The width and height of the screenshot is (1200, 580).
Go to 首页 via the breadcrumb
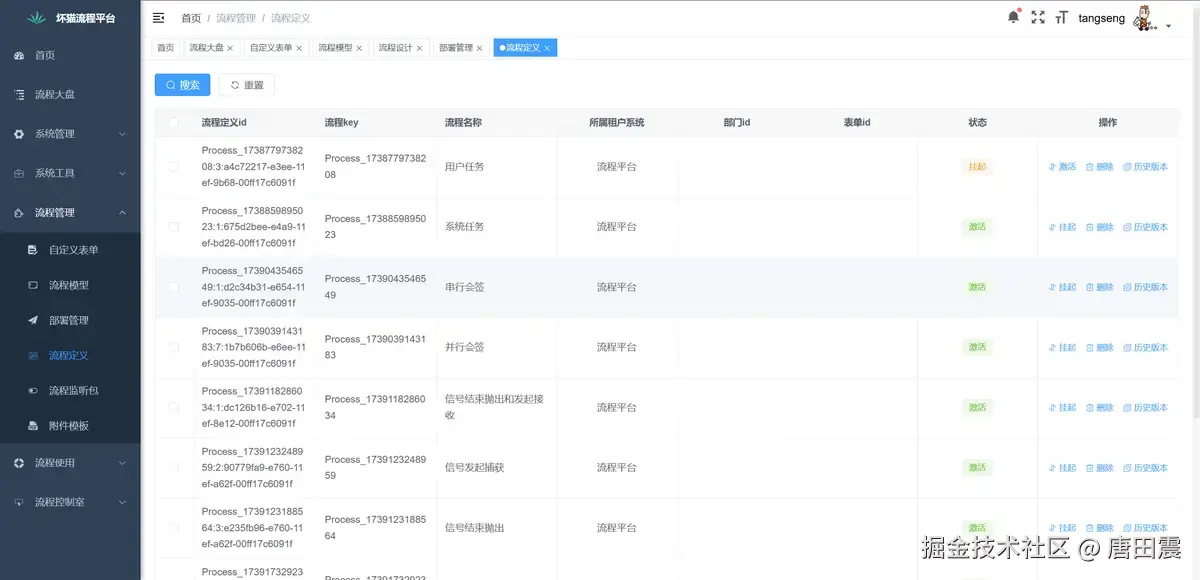coord(191,18)
